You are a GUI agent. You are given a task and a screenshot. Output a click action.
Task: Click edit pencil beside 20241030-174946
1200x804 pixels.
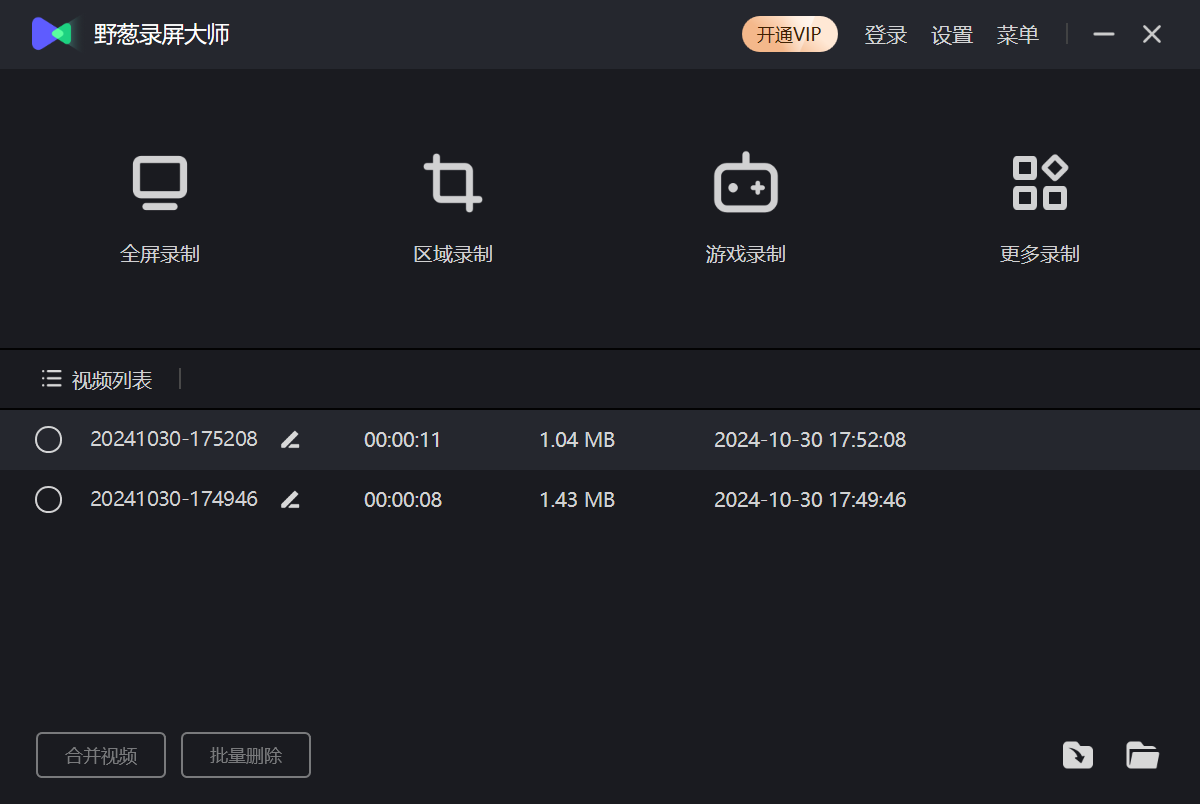point(290,500)
